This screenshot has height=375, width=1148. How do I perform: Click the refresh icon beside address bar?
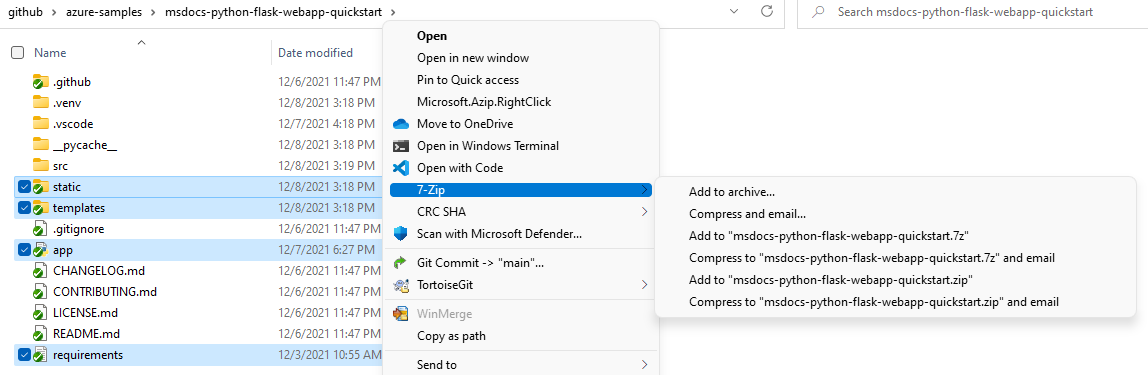[x=767, y=11]
